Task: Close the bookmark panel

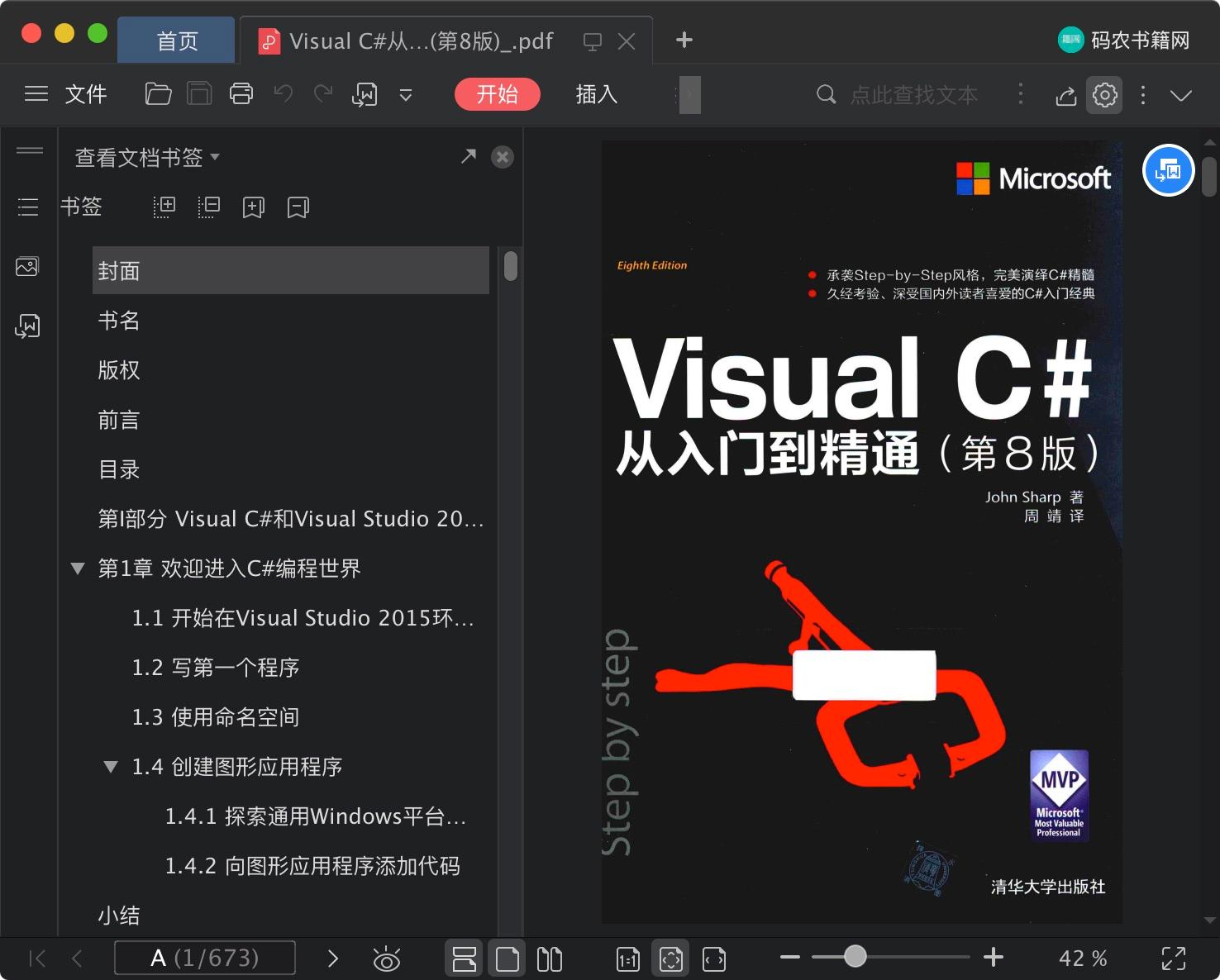Action: pos(503,157)
